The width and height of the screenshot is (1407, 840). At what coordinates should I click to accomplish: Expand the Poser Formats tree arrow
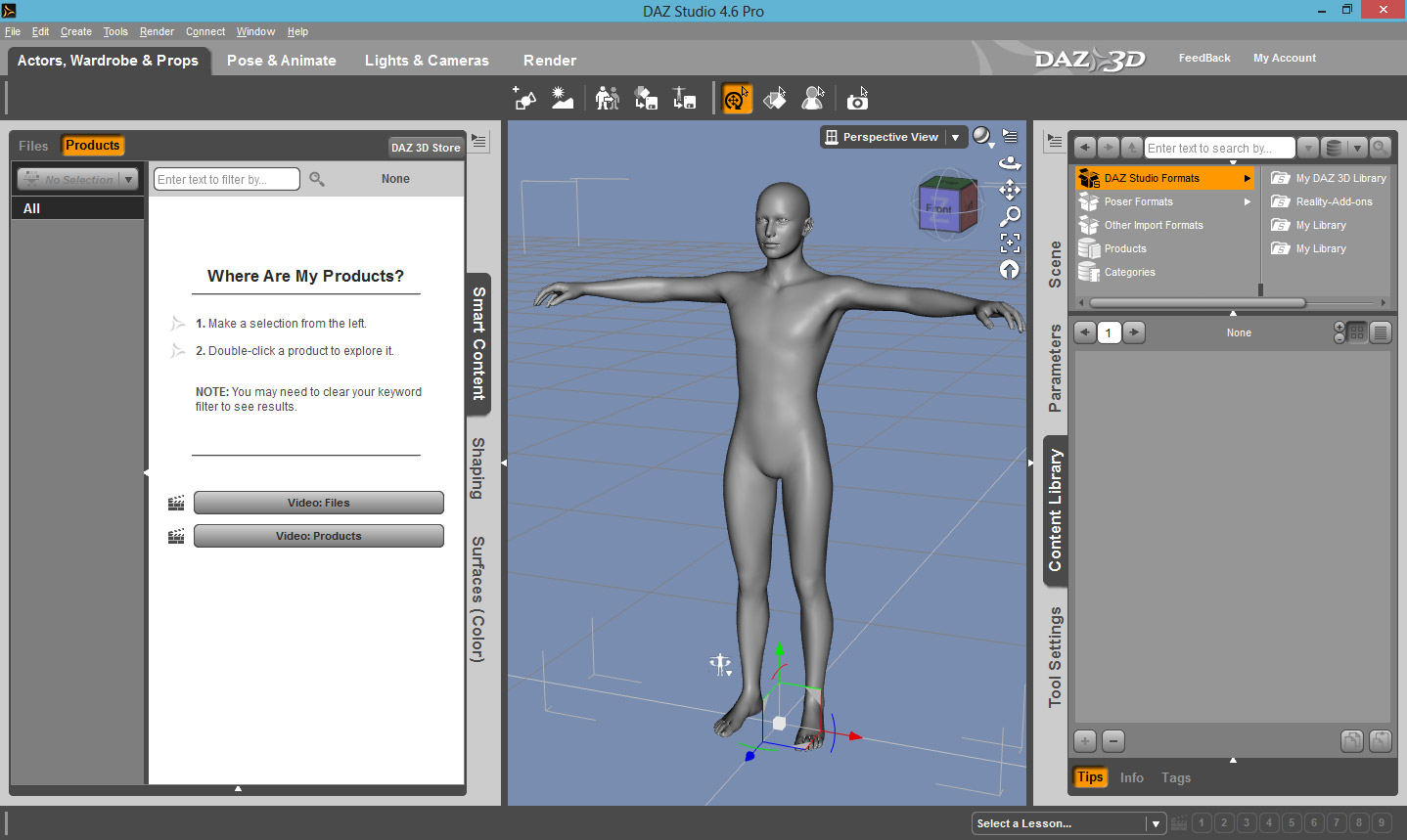tap(1247, 202)
